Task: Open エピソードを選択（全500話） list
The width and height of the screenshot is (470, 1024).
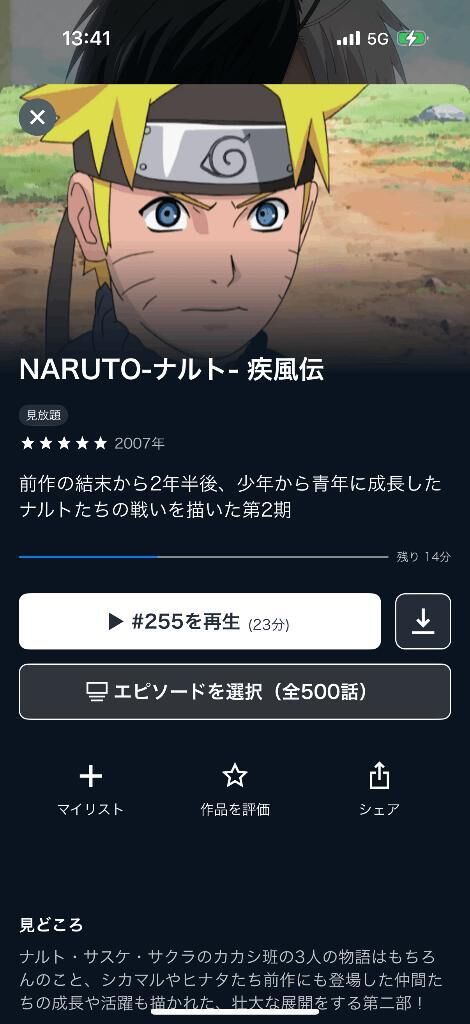Action: [x=235, y=692]
